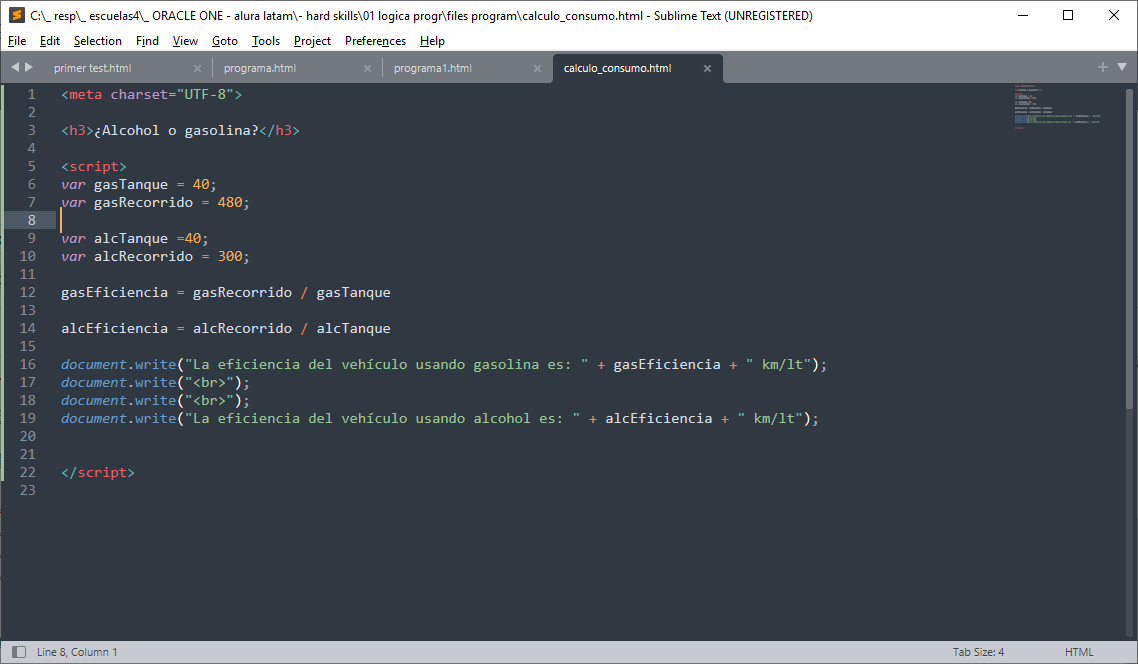Click line number 12 in gutter
Viewport: 1138px width, 664px height.
28,292
